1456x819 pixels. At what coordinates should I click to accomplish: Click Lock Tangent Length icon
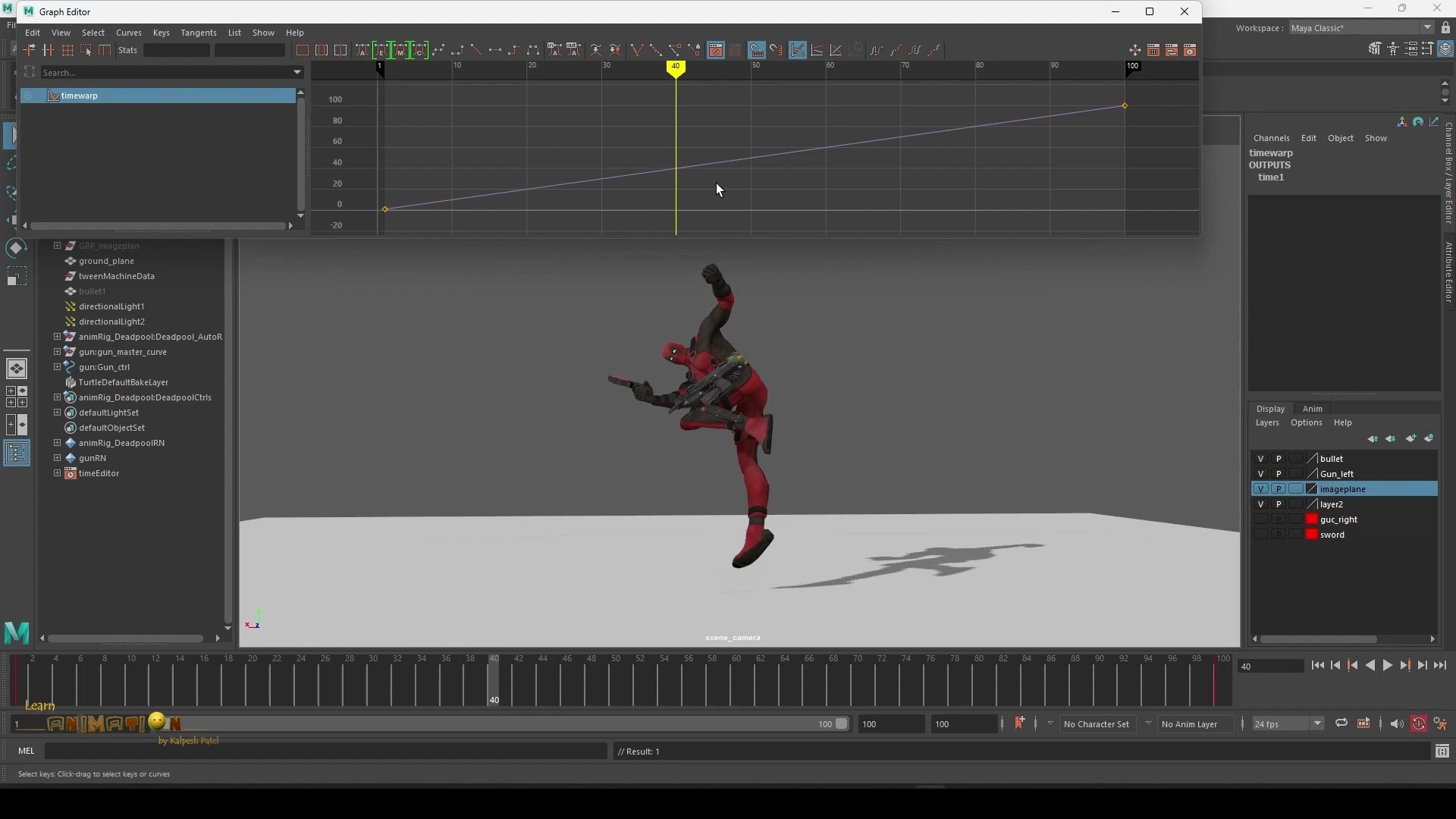pyautogui.click(x=694, y=50)
